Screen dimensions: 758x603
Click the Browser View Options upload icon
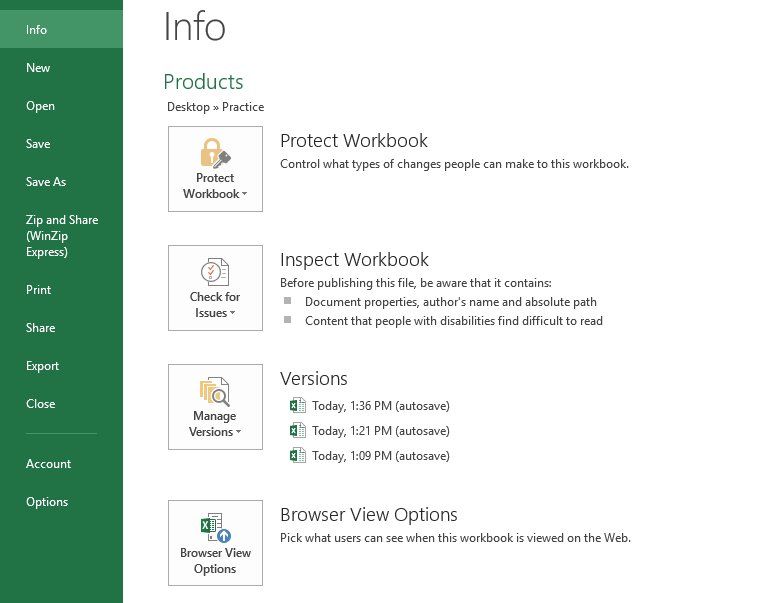point(216,528)
